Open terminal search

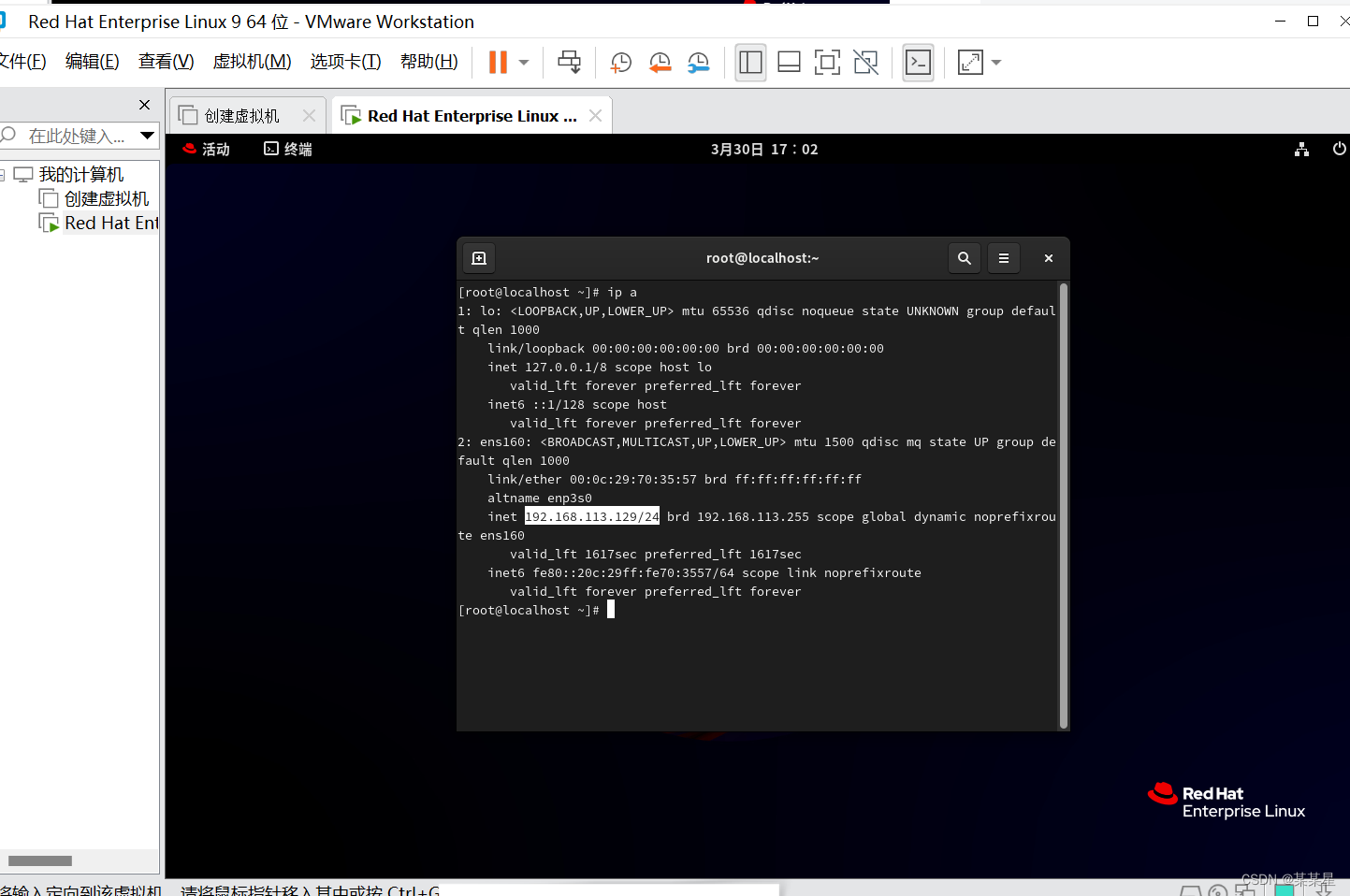pos(965,258)
